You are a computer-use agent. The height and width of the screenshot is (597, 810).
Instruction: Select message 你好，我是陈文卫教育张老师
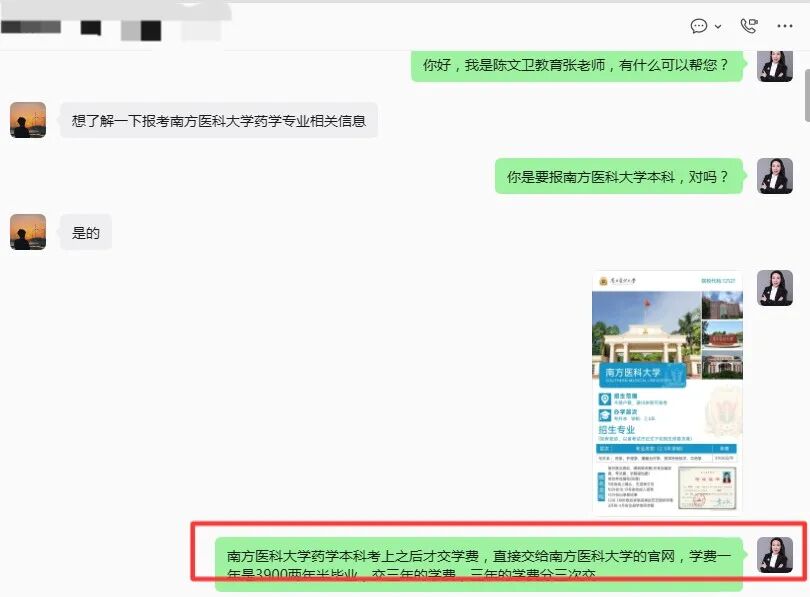click(x=577, y=66)
